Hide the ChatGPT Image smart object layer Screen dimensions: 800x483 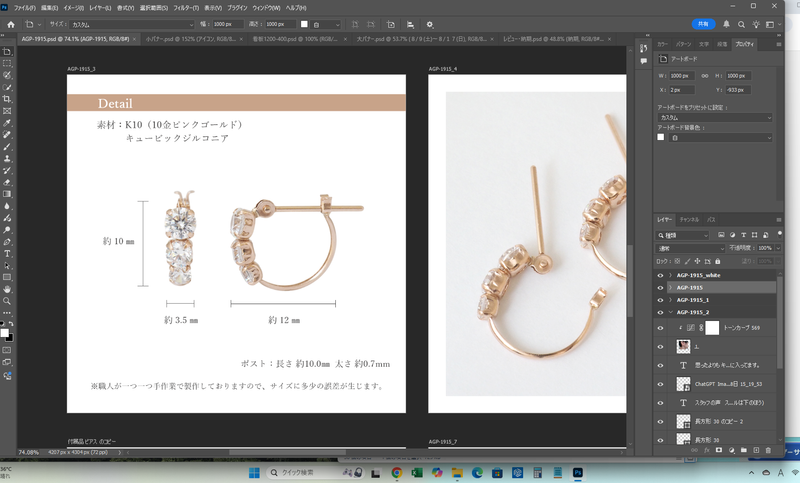tap(660, 384)
